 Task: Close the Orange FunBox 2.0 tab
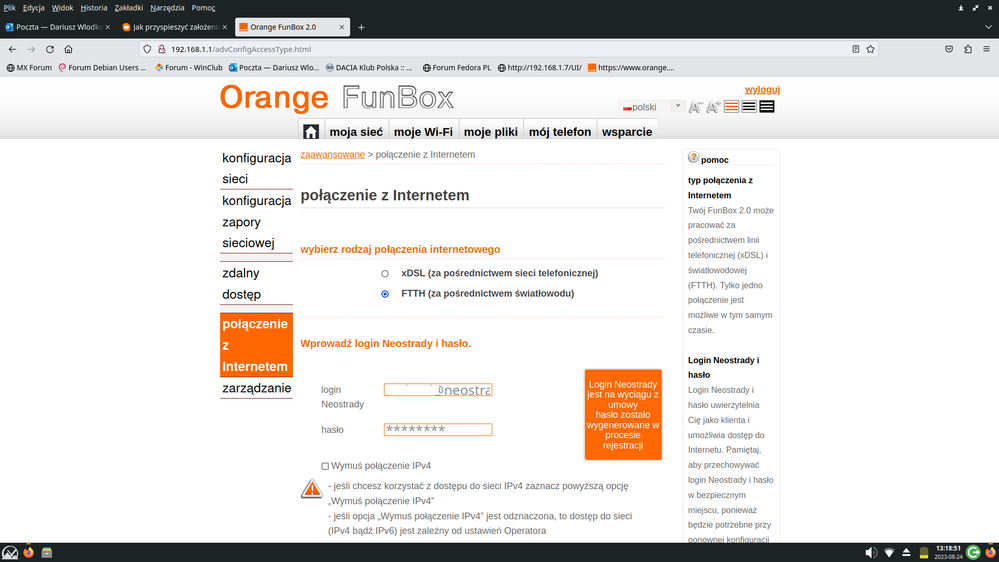pyautogui.click(x=341, y=27)
